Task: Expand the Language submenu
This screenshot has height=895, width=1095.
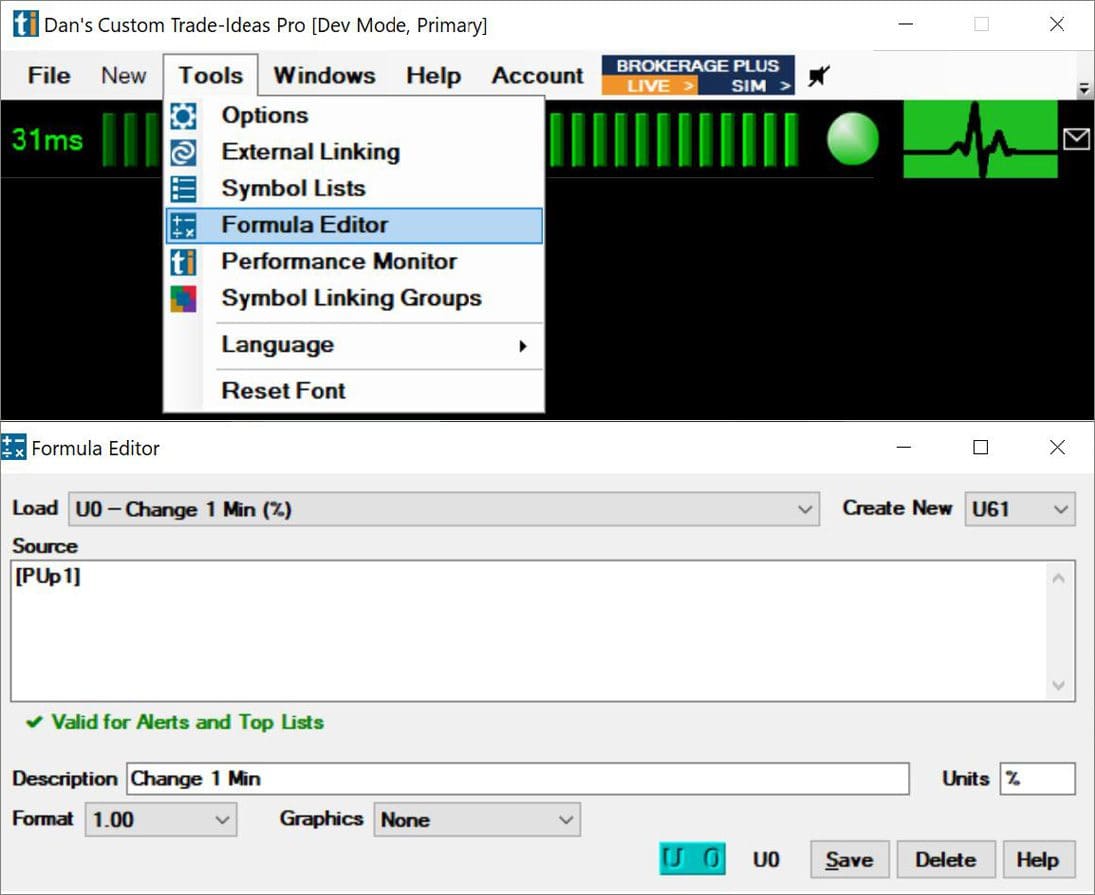Action: click(354, 345)
